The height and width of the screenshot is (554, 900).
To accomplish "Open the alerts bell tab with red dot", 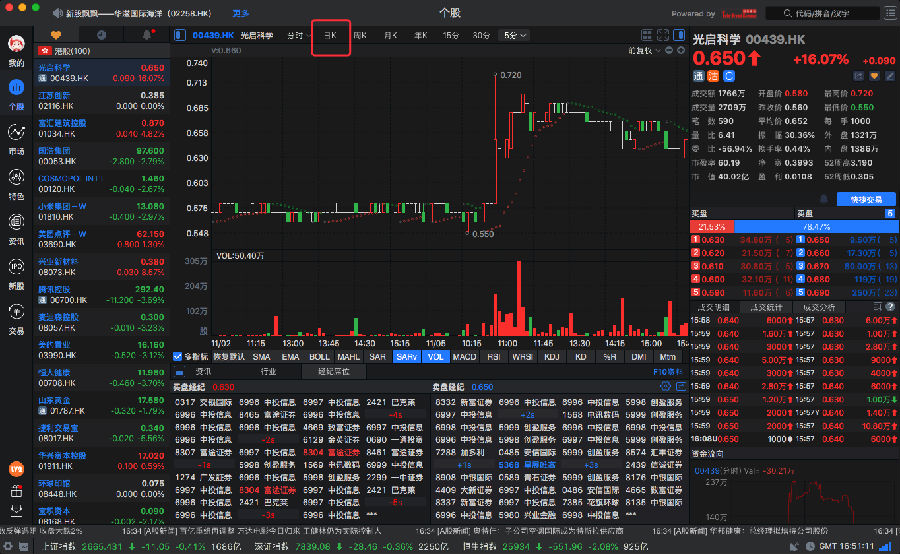I will point(148,35).
